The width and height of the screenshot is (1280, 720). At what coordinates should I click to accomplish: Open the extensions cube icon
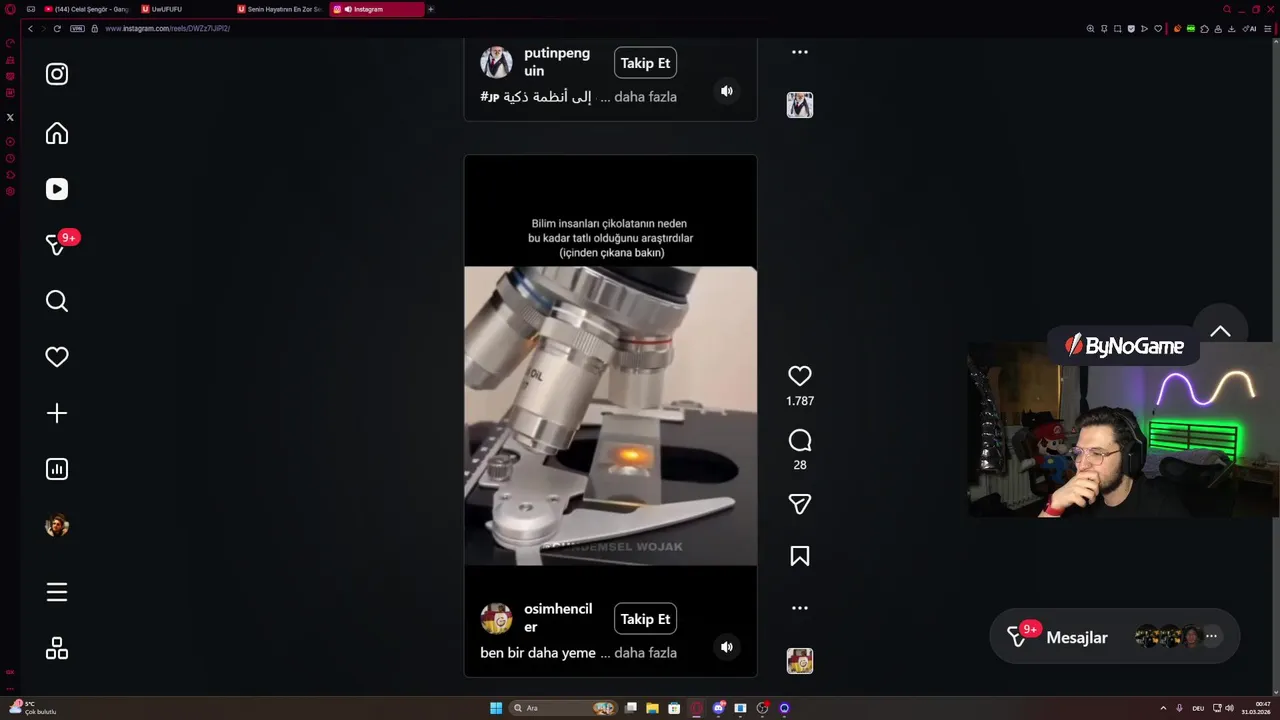[1204, 29]
